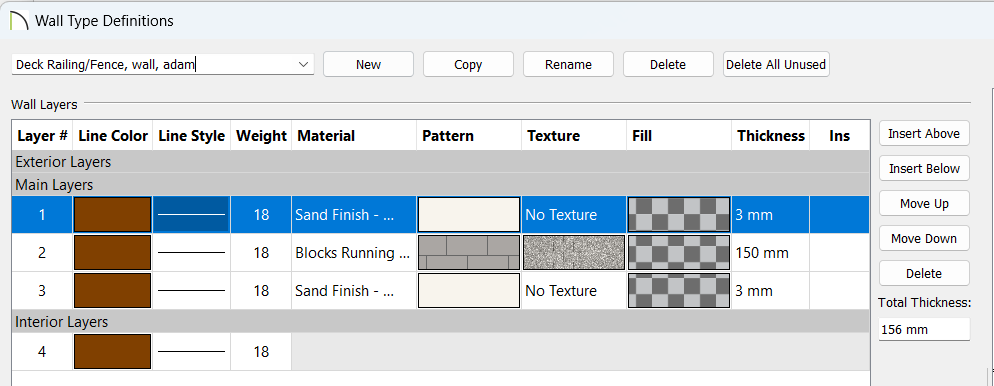
Task: Open the layer 2 speckled texture thumbnail
Action: point(574,253)
